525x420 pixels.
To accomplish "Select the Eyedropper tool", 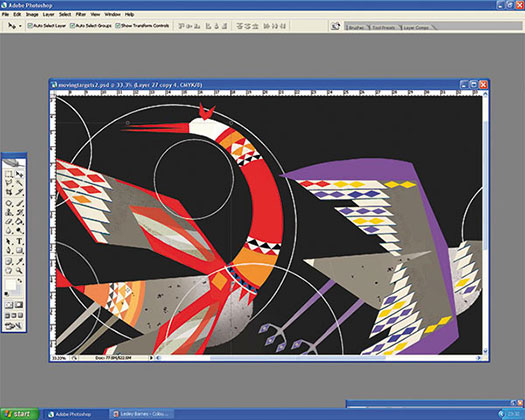I will [19, 262].
